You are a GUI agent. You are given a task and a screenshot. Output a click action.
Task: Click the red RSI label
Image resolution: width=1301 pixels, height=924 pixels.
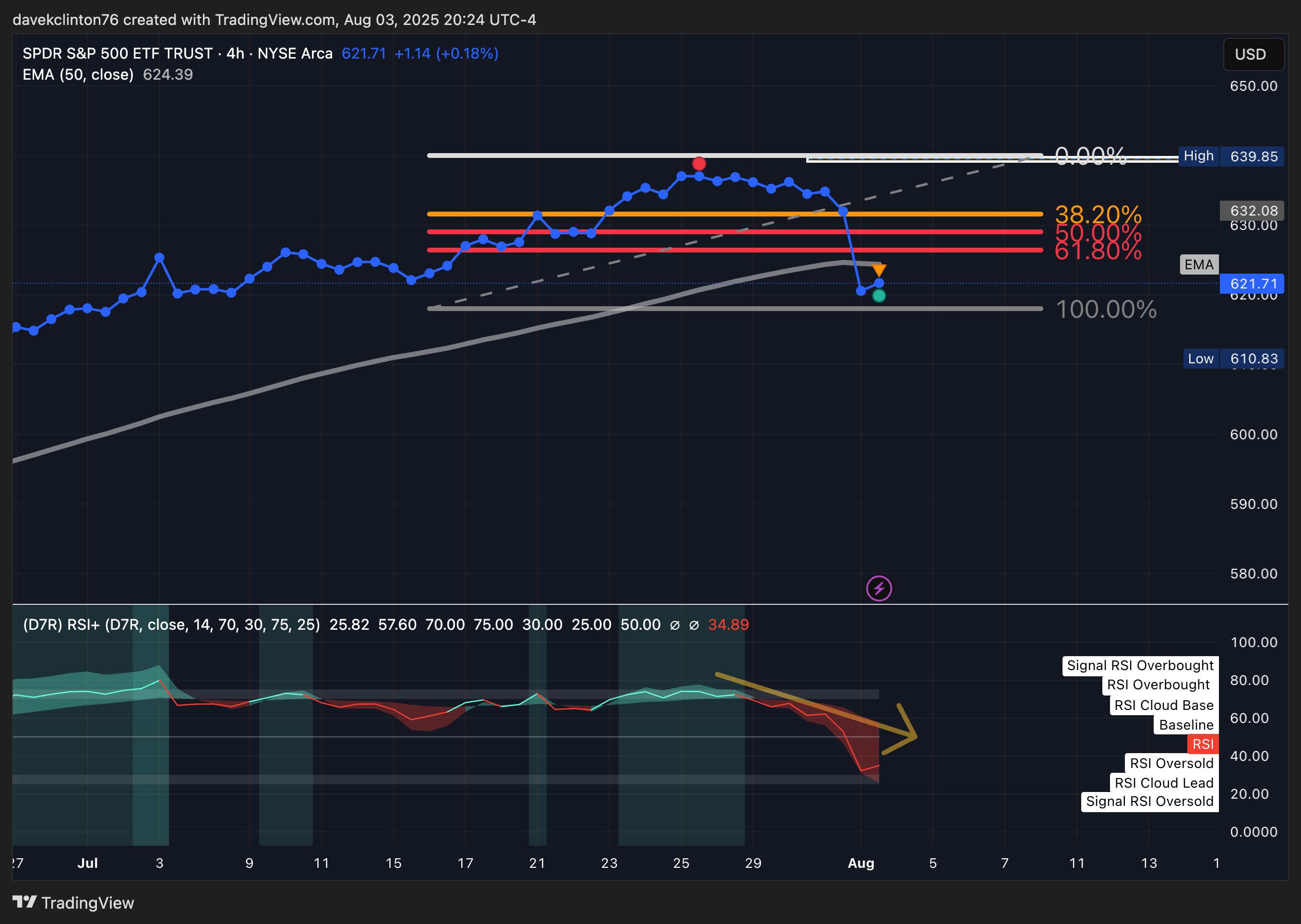pyautogui.click(x=1203, y=744)
